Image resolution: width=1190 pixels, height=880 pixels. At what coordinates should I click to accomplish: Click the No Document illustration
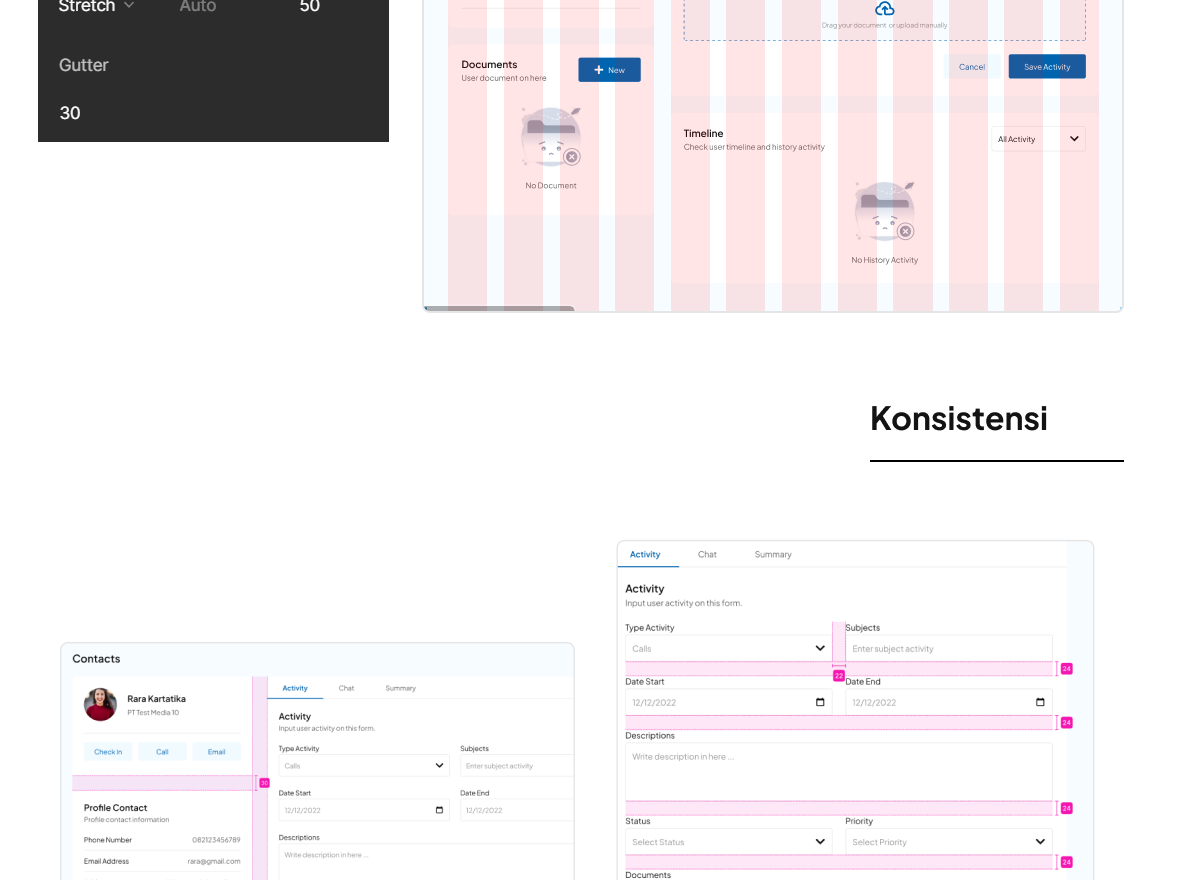pos(550,138)
